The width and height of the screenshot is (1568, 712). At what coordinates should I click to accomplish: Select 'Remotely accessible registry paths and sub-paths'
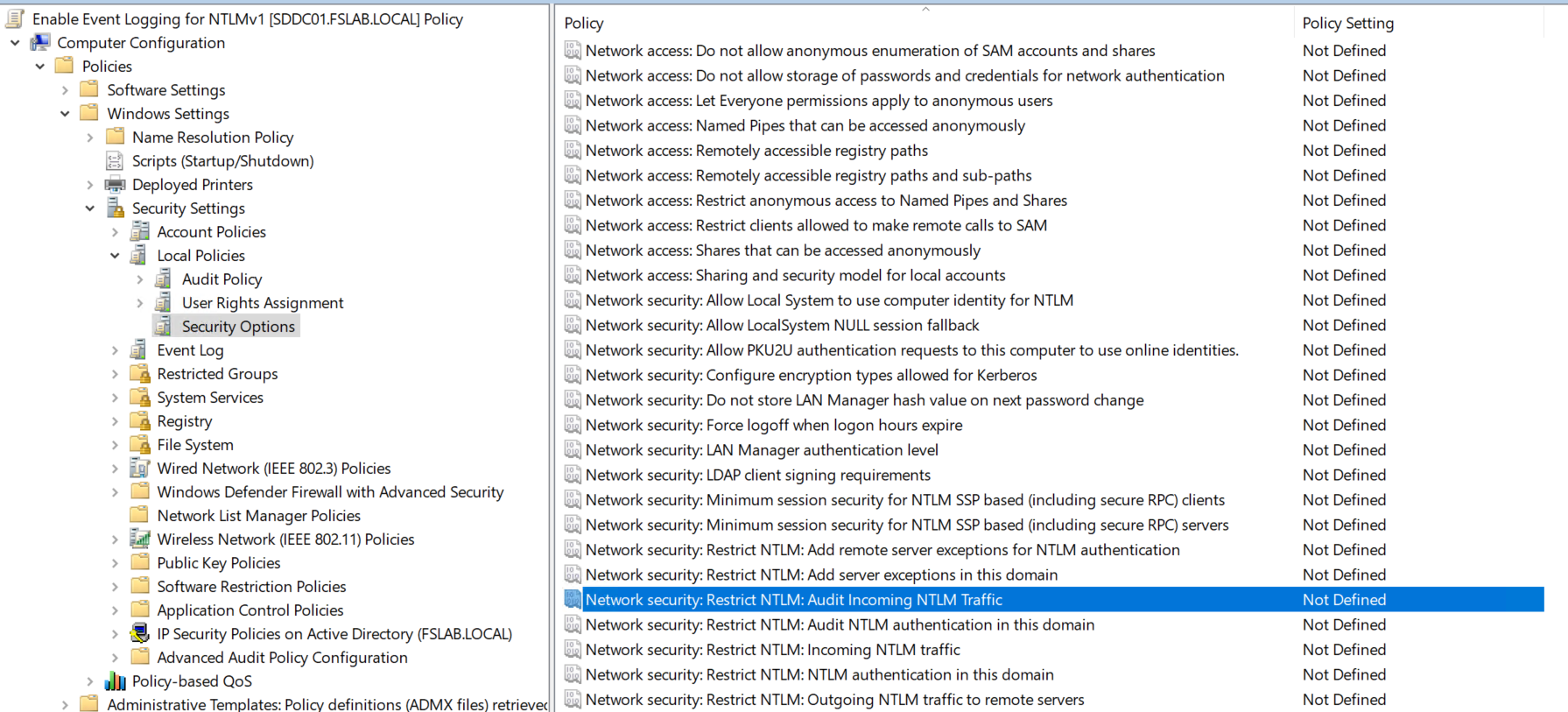coord(808,175)
